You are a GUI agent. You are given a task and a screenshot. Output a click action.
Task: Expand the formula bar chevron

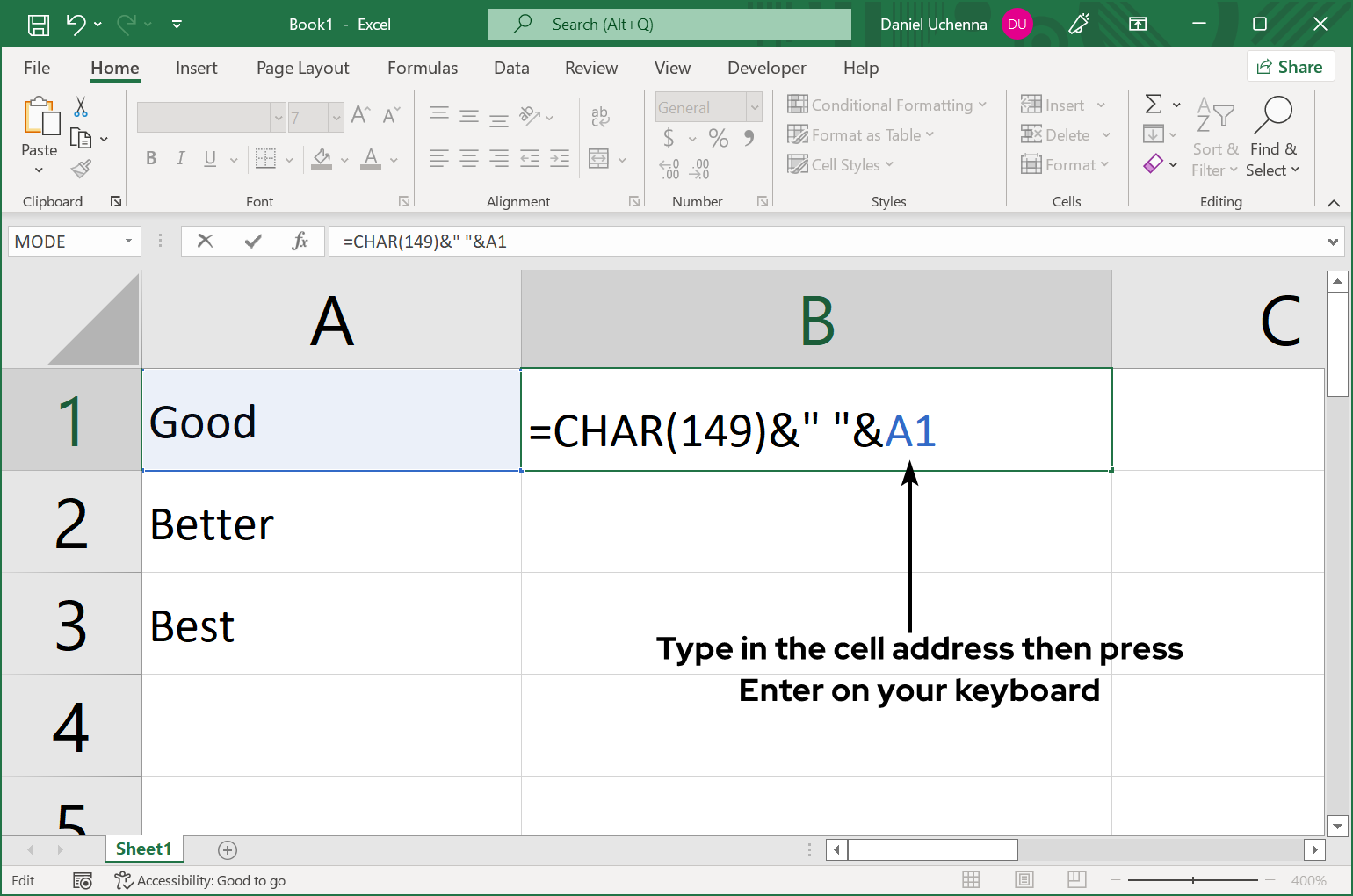tap(1333, 242)
